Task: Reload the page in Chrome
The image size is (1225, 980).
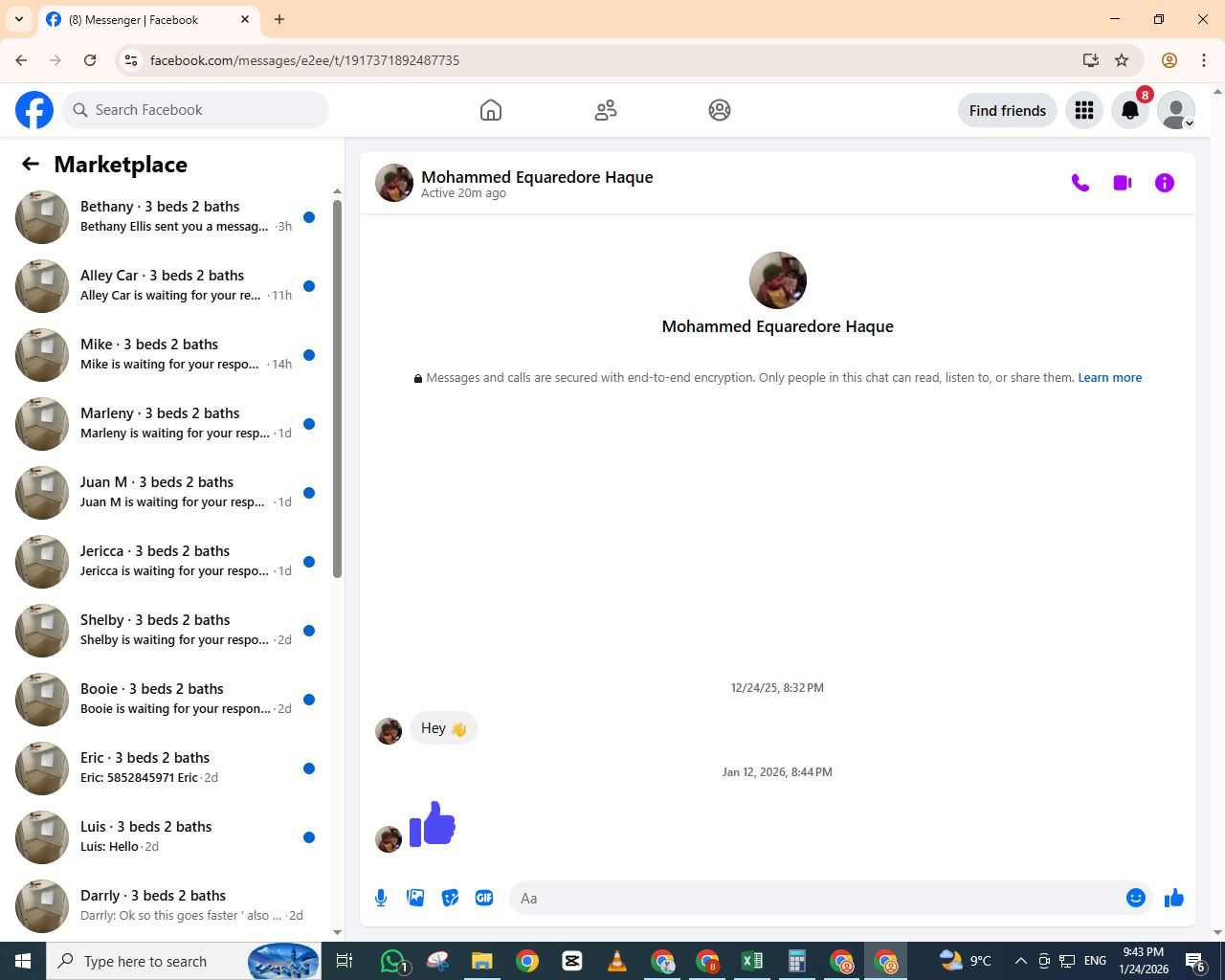Action: pyautogui.click(x=90, y=60)
